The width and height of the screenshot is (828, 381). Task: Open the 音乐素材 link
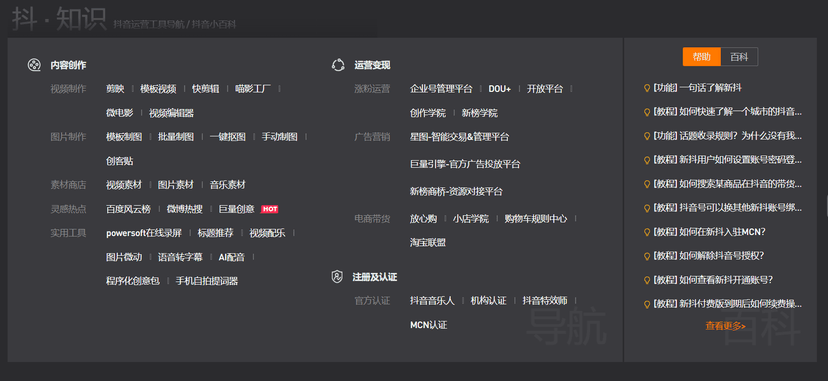(x=228, y=185)
